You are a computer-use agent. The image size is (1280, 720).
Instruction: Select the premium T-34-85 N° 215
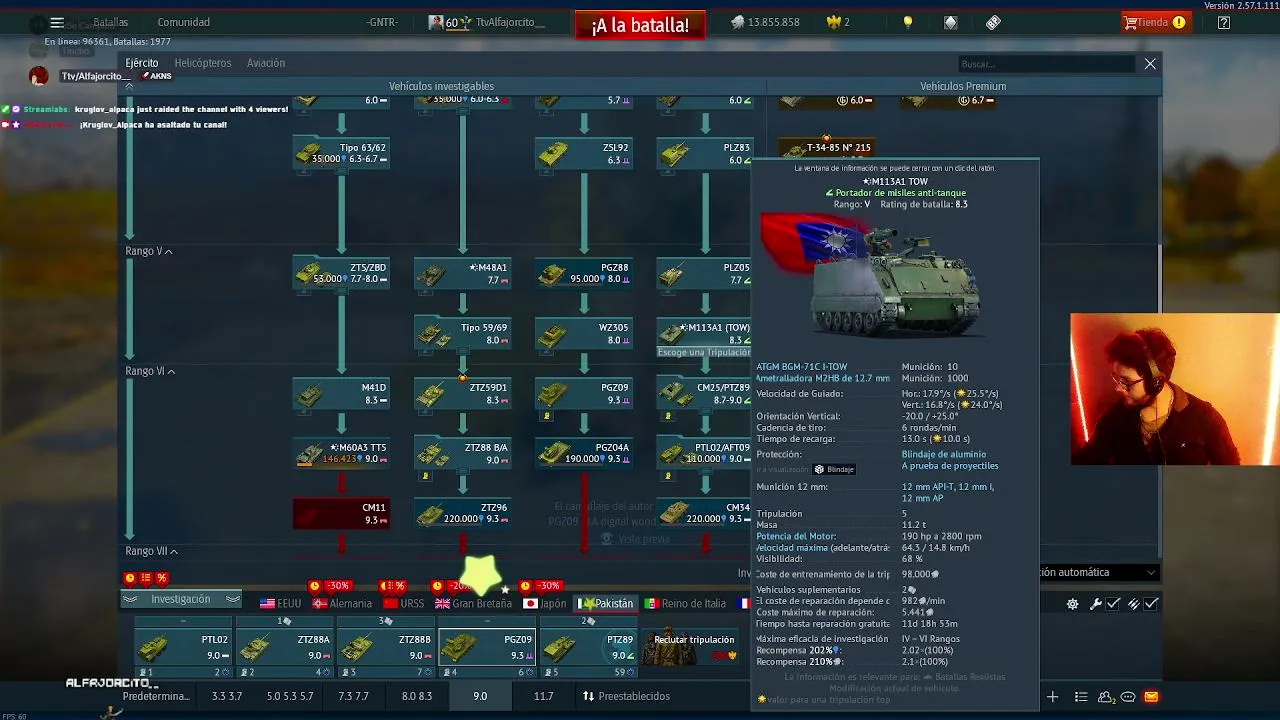click(827, 148)
